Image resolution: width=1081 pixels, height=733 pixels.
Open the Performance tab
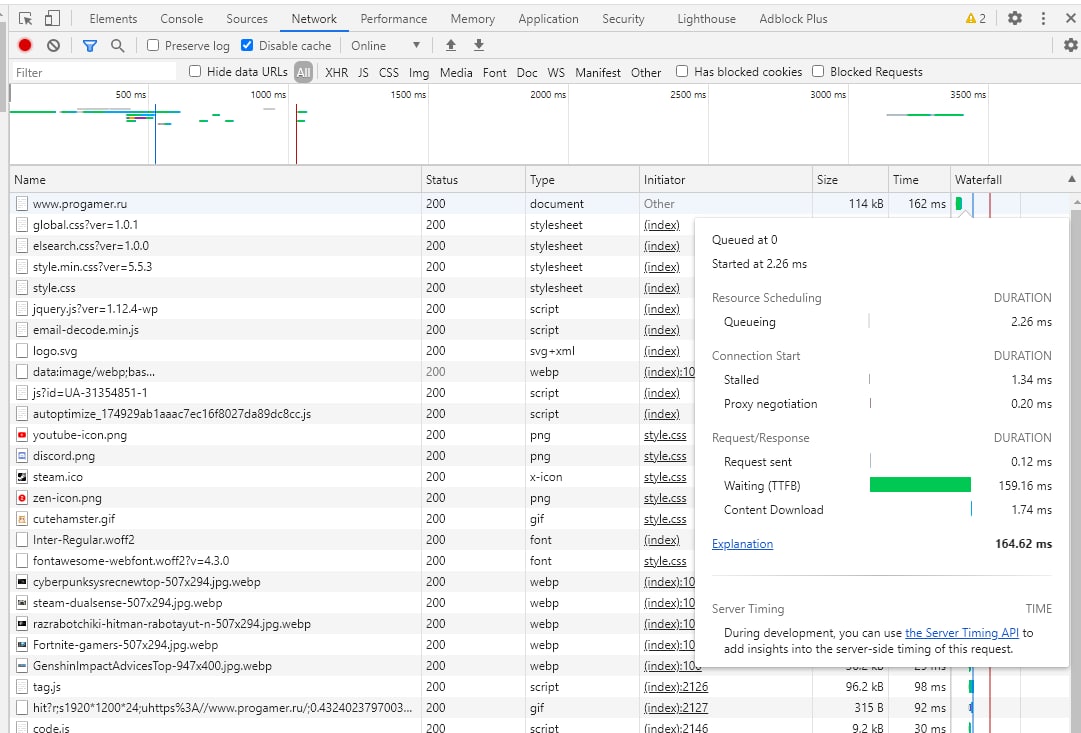point(393,18)
